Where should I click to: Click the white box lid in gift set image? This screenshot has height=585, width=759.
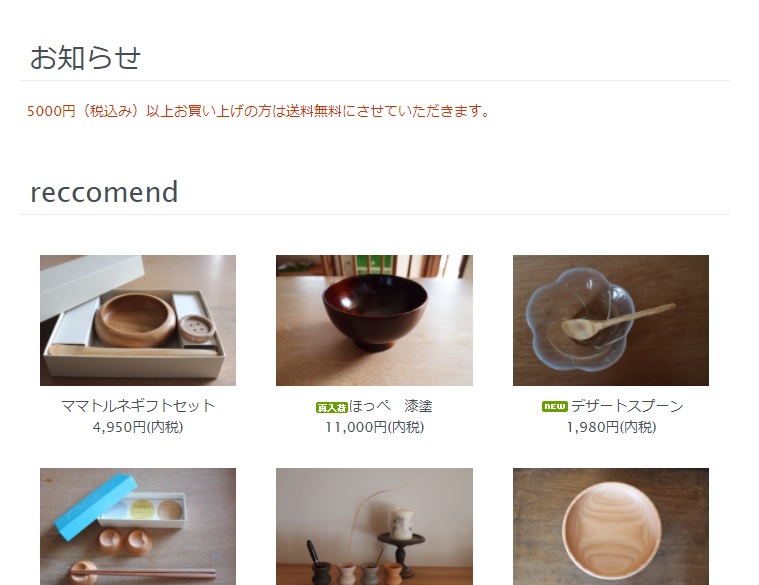point(91,285)
